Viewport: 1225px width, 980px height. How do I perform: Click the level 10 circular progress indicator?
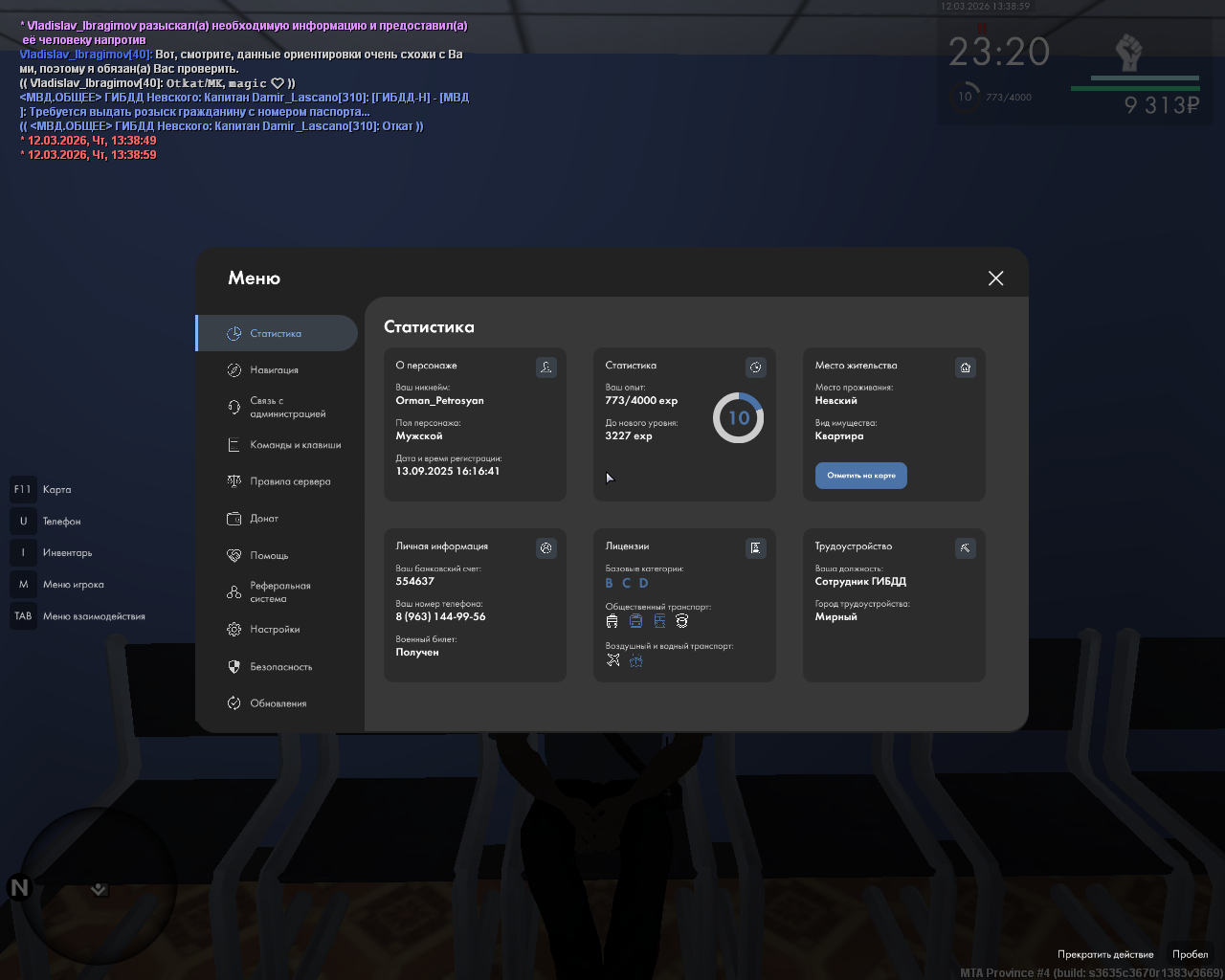pyautogui.click(x=738, y=418)
